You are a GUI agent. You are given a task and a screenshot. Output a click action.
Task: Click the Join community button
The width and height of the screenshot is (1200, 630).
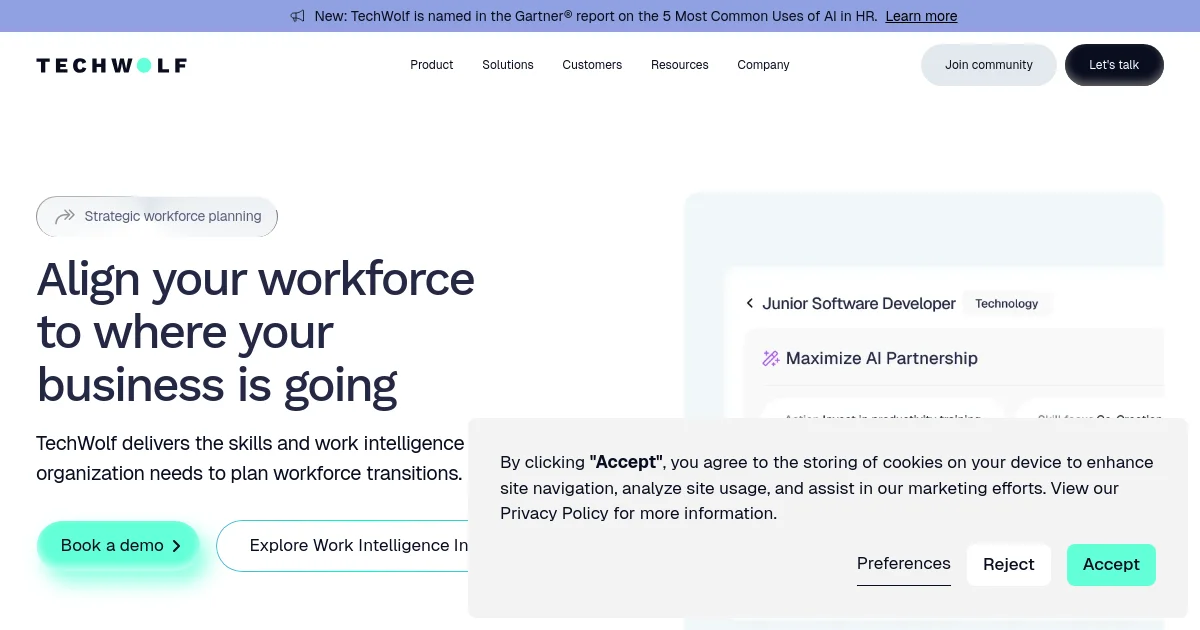[x=989, y=65]
